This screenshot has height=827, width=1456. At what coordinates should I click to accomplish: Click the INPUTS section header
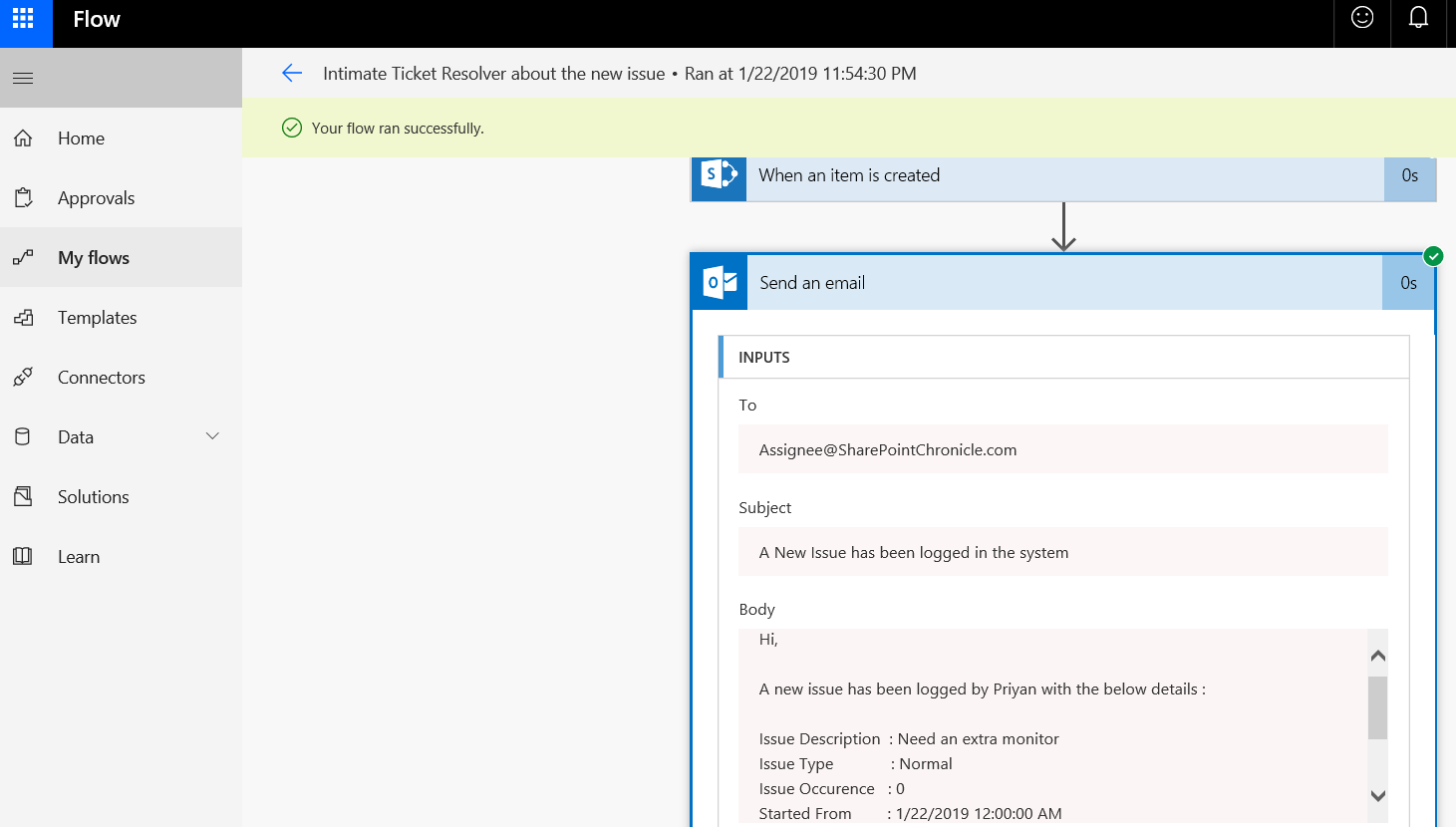pyautogui.click(x=1064, y=357)
